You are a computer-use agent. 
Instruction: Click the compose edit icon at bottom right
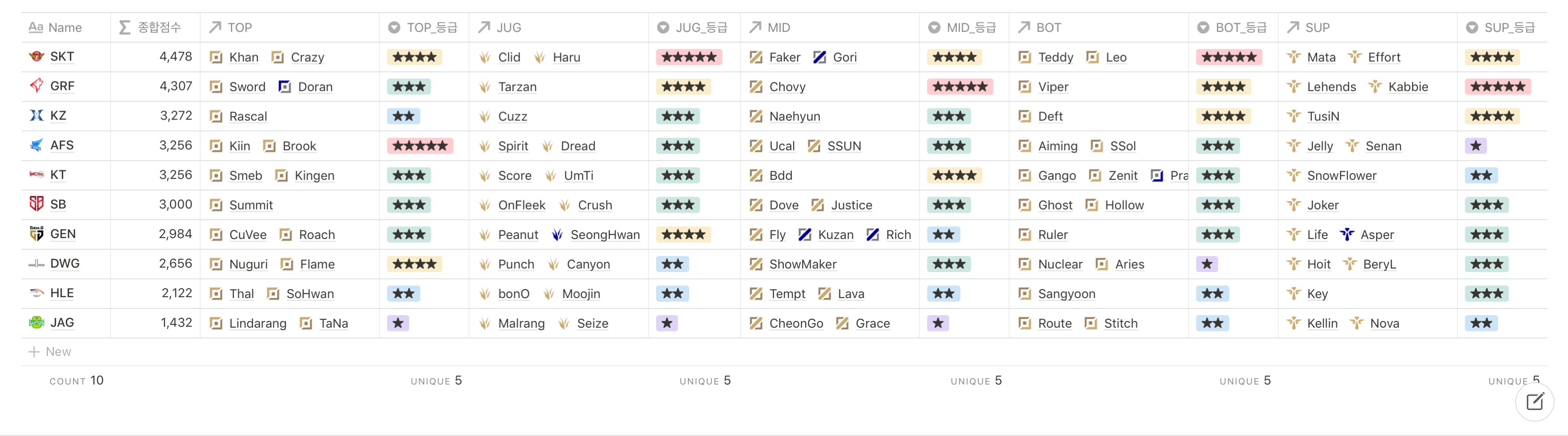click(x=1534, y=402)
